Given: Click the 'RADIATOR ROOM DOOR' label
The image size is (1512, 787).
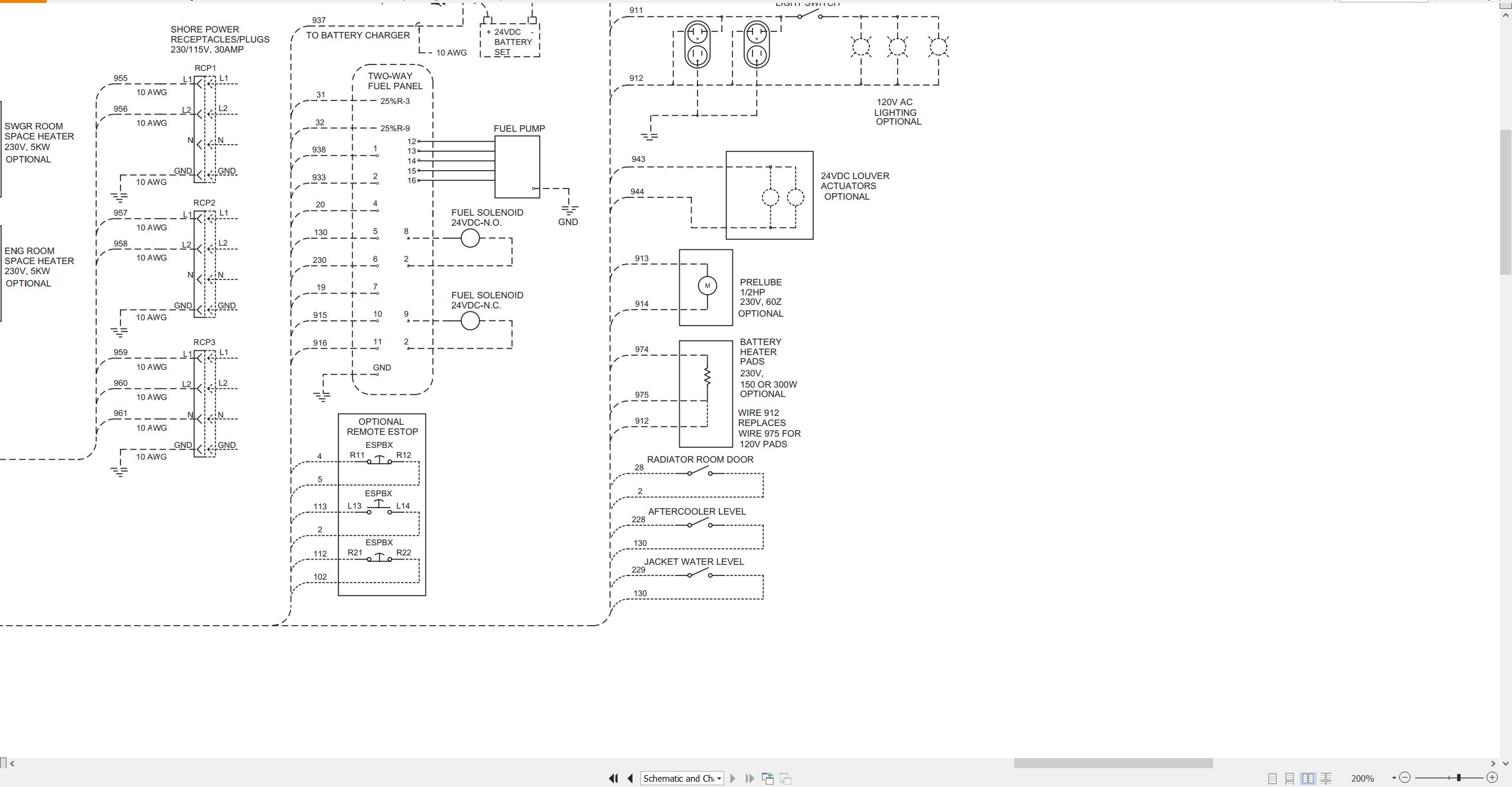Looking at the screenshot, I should coord(700,459).
